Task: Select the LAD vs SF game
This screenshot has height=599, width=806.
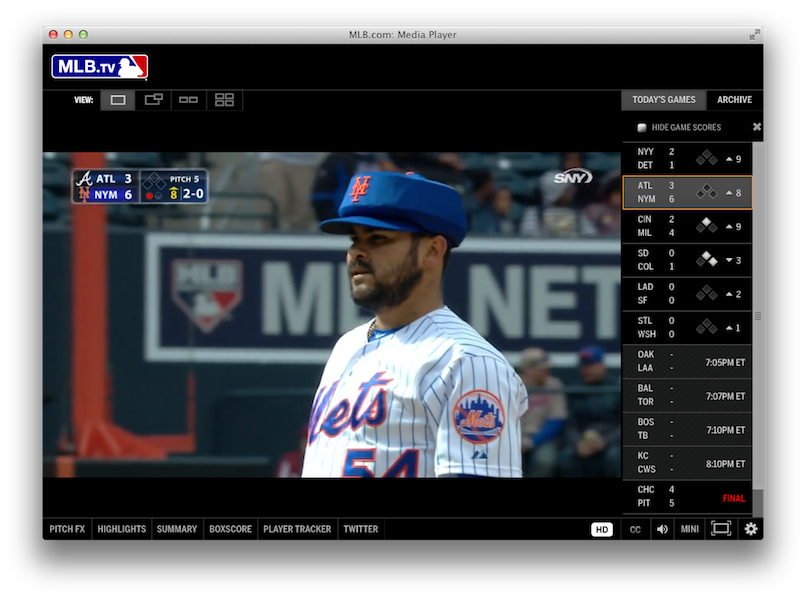Action: (687, 294)
